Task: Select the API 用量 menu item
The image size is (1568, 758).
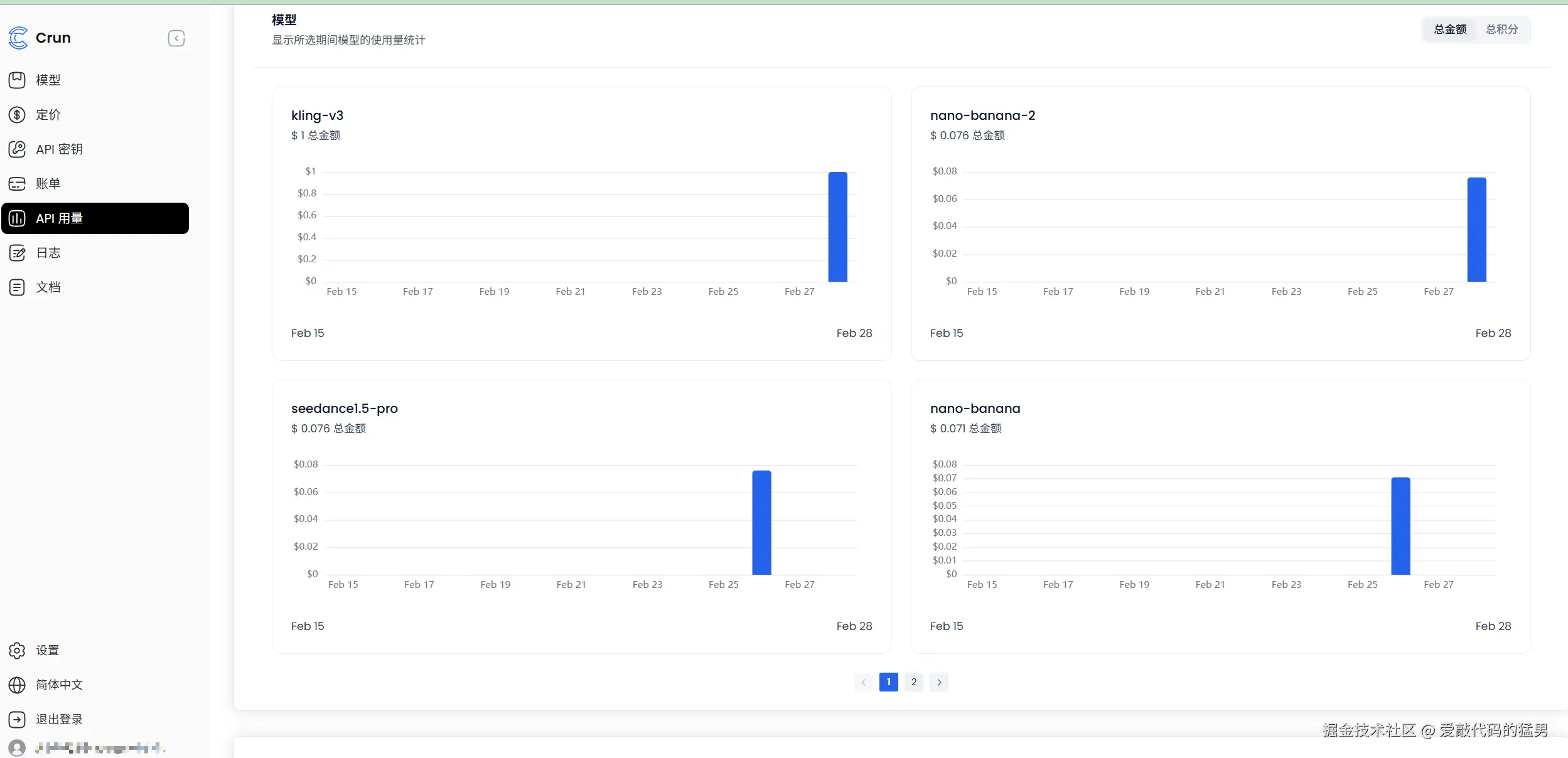Action: pyautogui.click(x=95, y=218)
